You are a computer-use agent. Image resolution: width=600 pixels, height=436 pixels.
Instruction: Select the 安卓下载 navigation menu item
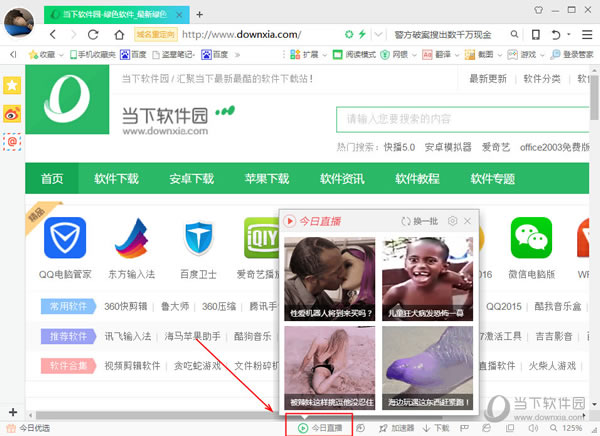(191, 179)
